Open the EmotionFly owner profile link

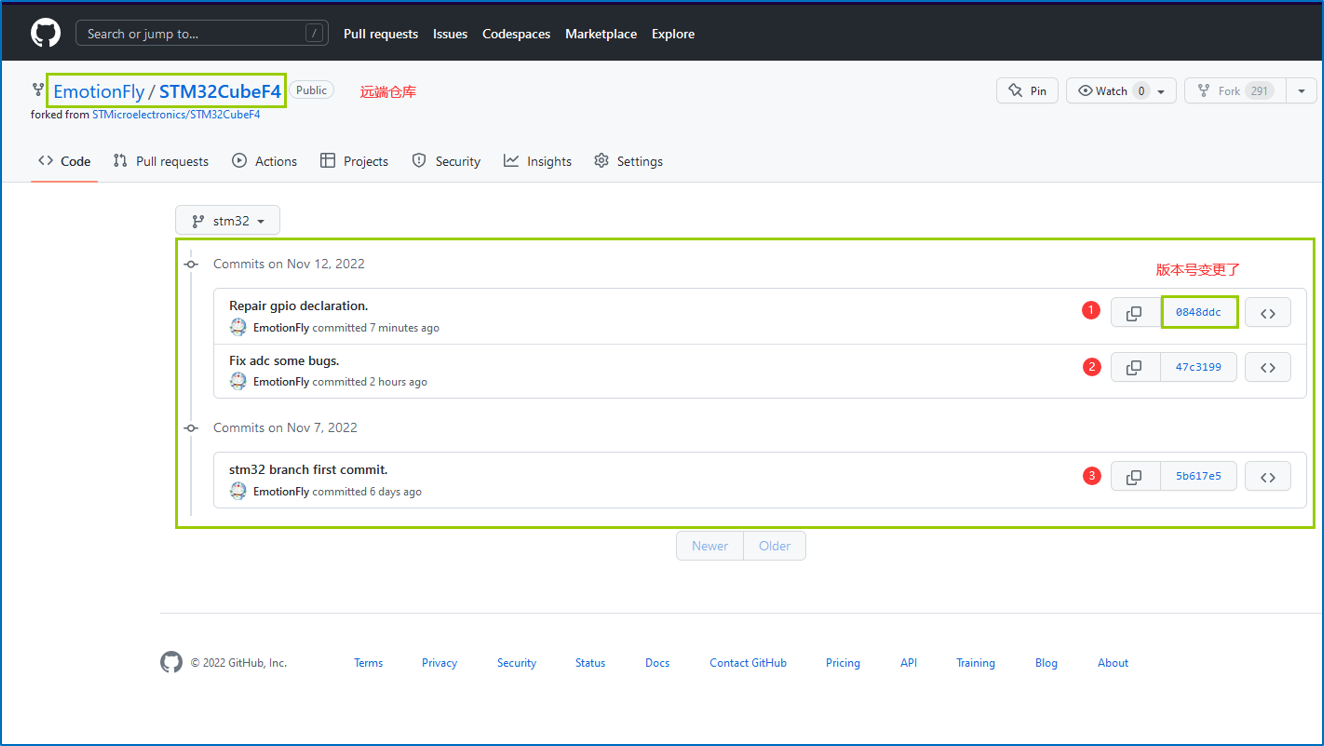pos(99,92)
